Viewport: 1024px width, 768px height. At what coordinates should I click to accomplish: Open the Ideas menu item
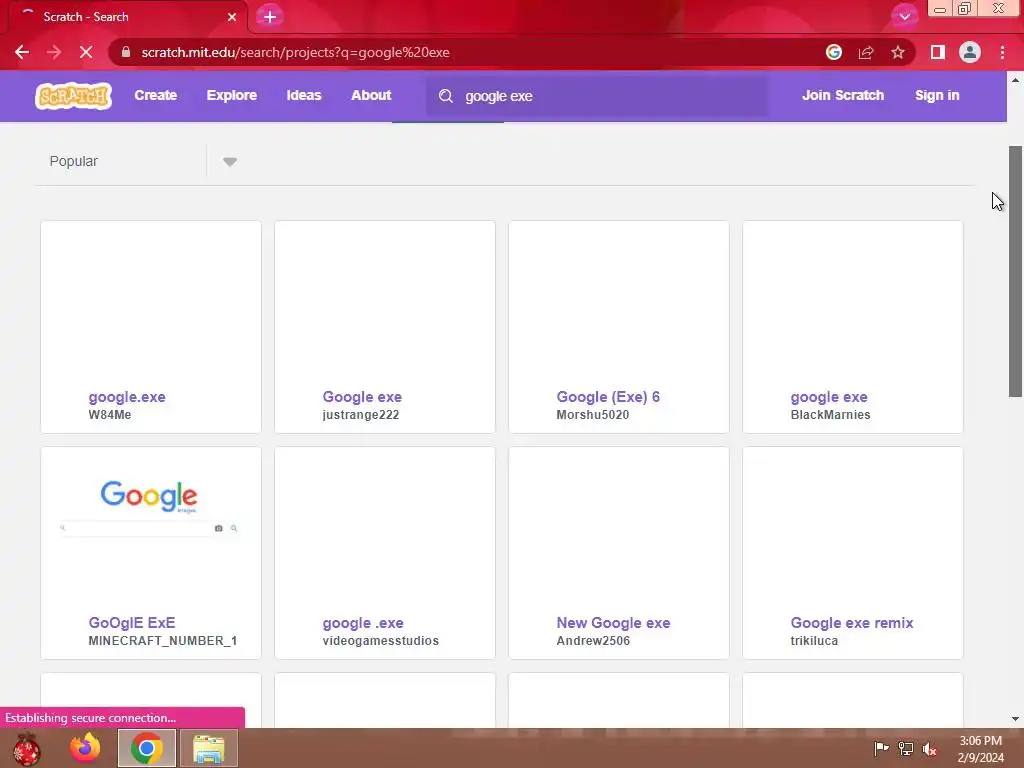pos(304,95)
